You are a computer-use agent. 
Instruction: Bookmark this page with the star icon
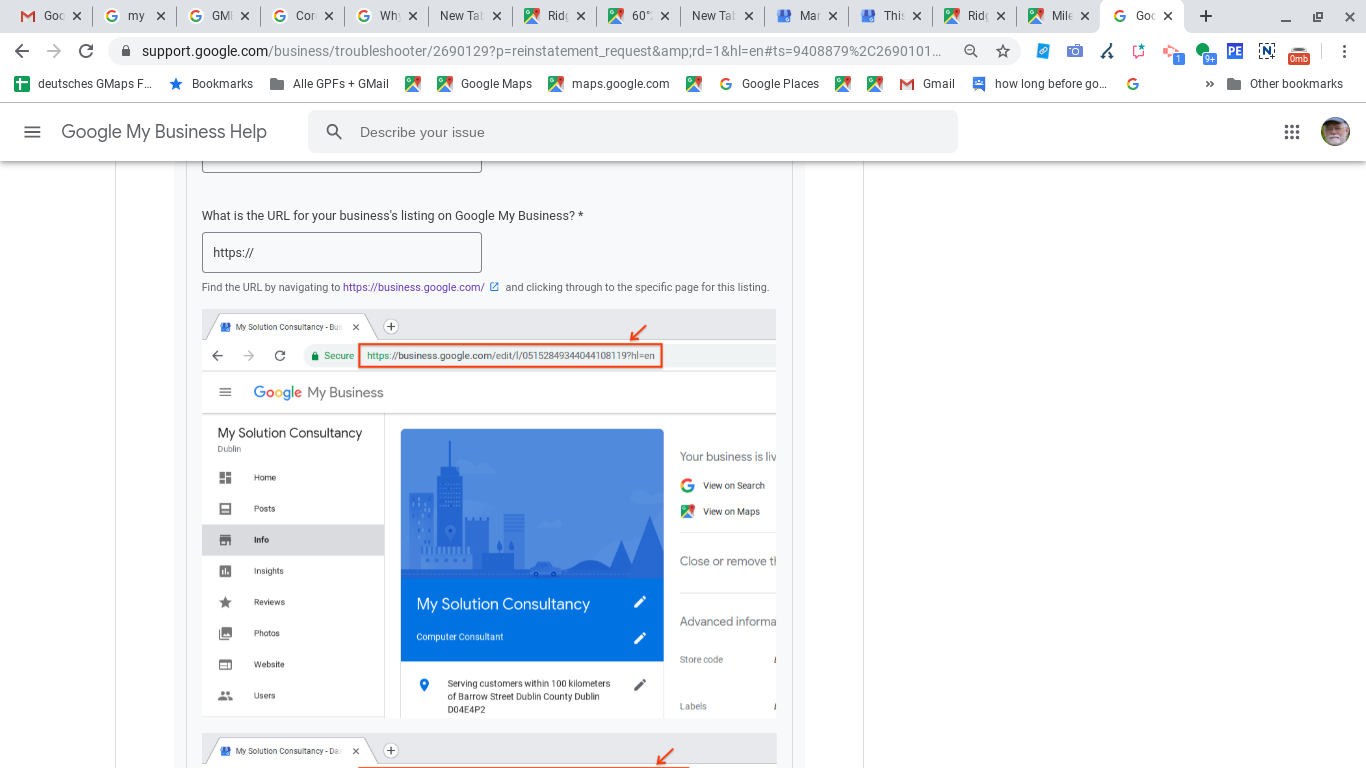[x=1002, y=51]
